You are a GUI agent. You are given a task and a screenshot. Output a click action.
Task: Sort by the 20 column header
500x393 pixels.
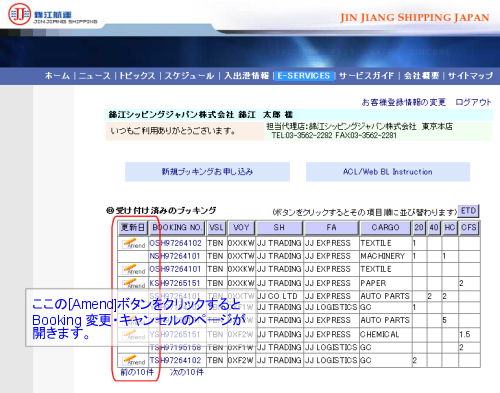(419, 228)
